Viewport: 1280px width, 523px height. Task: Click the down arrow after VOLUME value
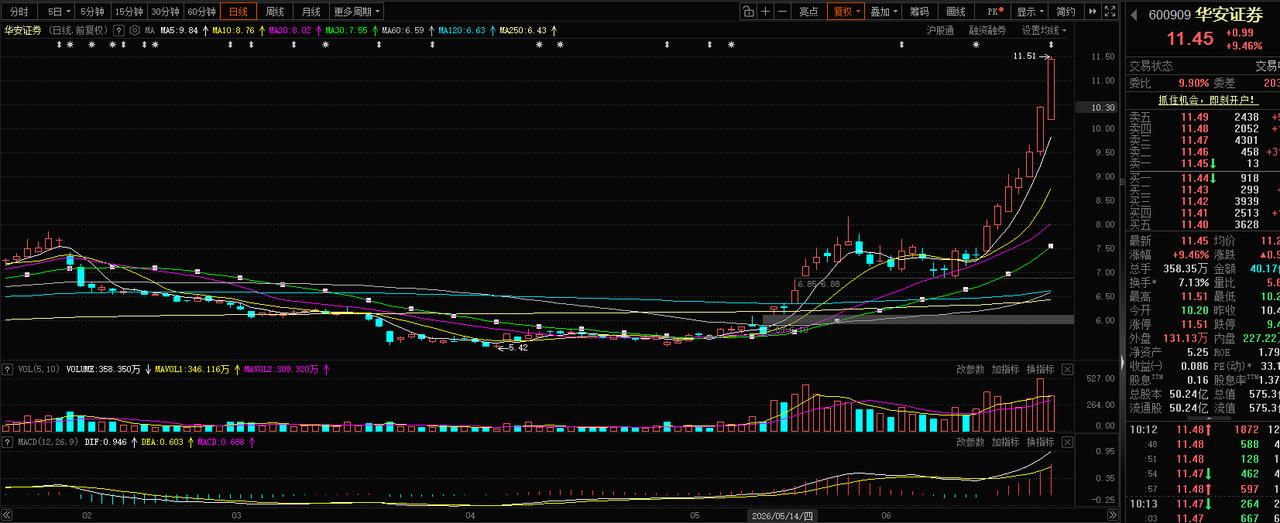[x=148, y=370]
